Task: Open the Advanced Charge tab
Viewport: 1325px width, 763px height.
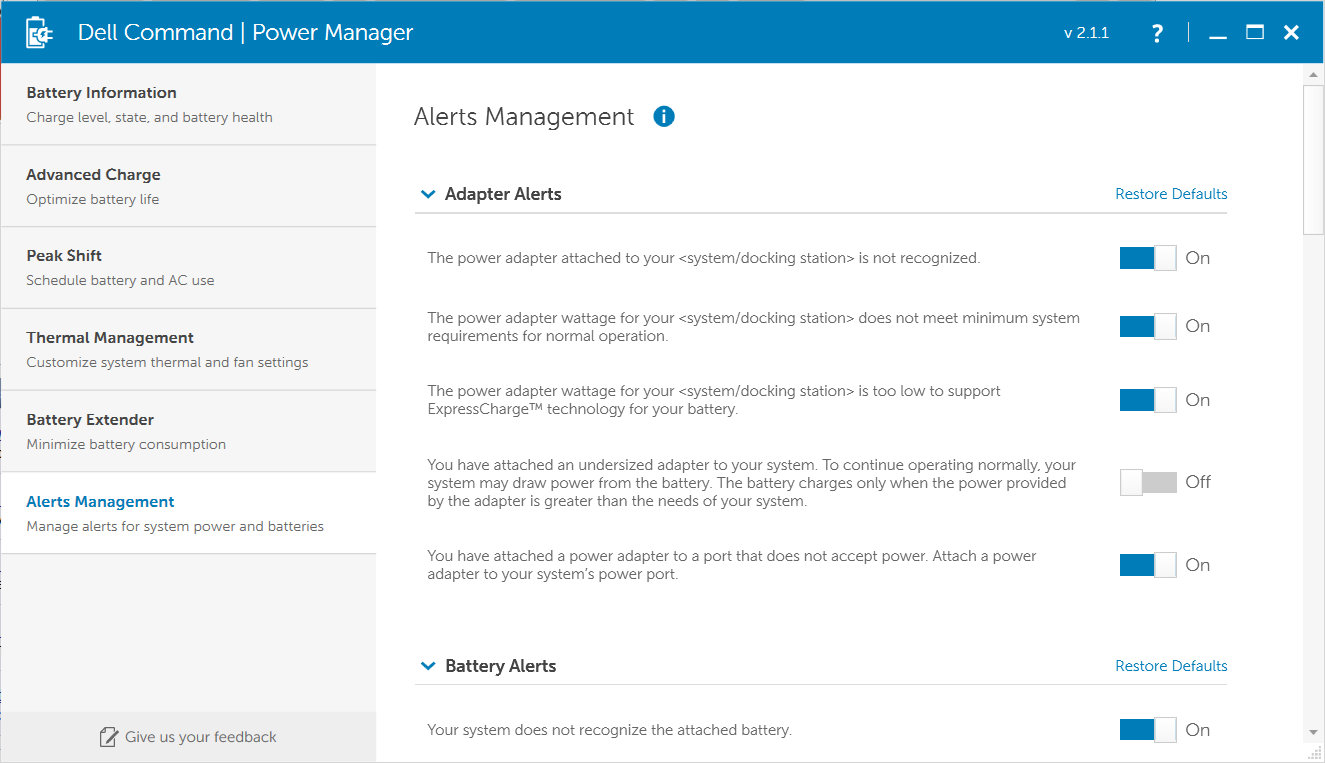Action: (188, 186)
